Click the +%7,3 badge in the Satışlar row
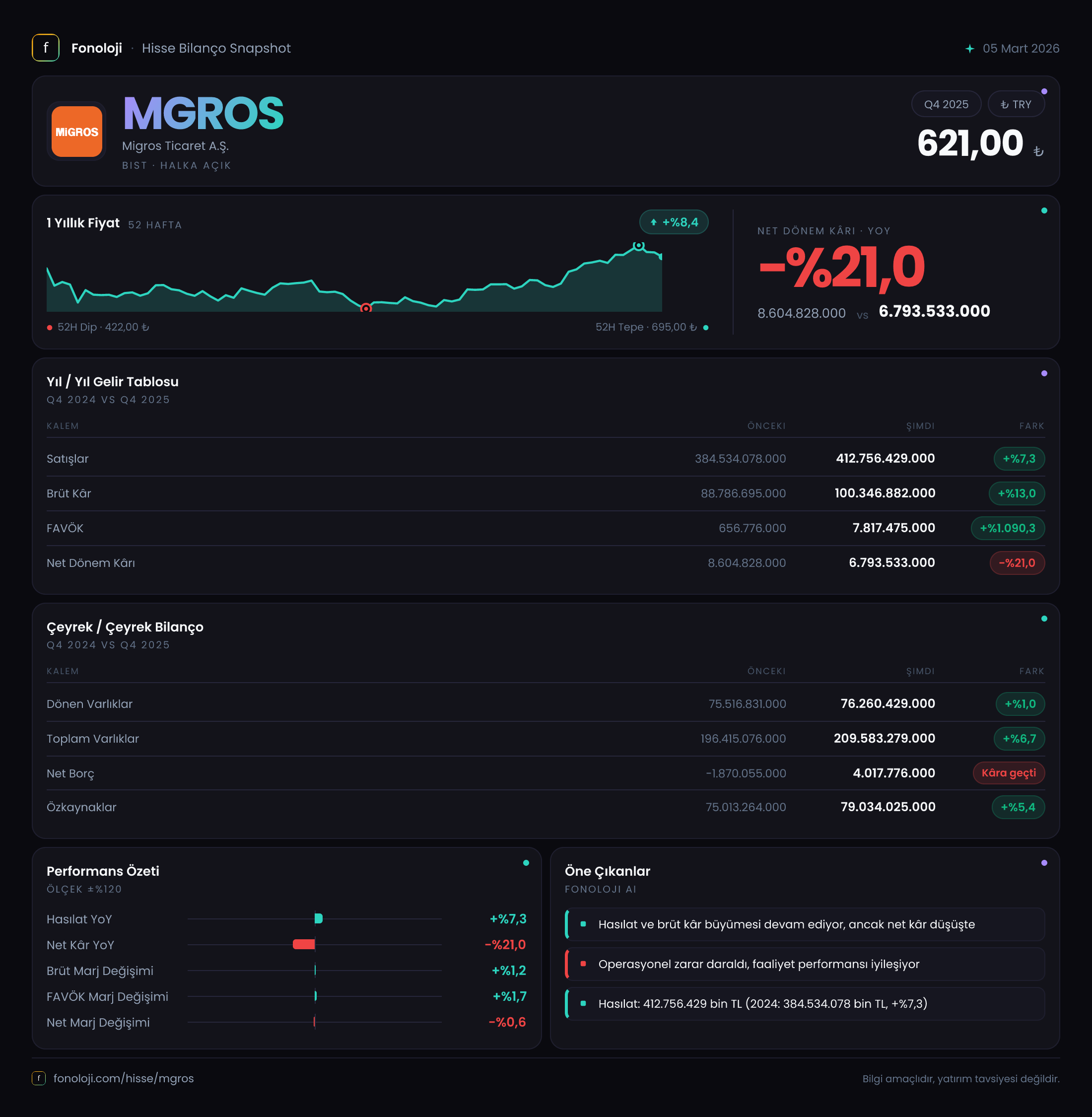 [1019, 458]
